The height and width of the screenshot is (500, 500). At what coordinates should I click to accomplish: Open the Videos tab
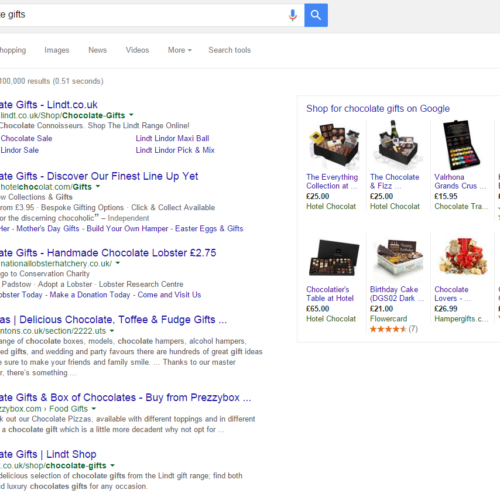pos(137,50)
